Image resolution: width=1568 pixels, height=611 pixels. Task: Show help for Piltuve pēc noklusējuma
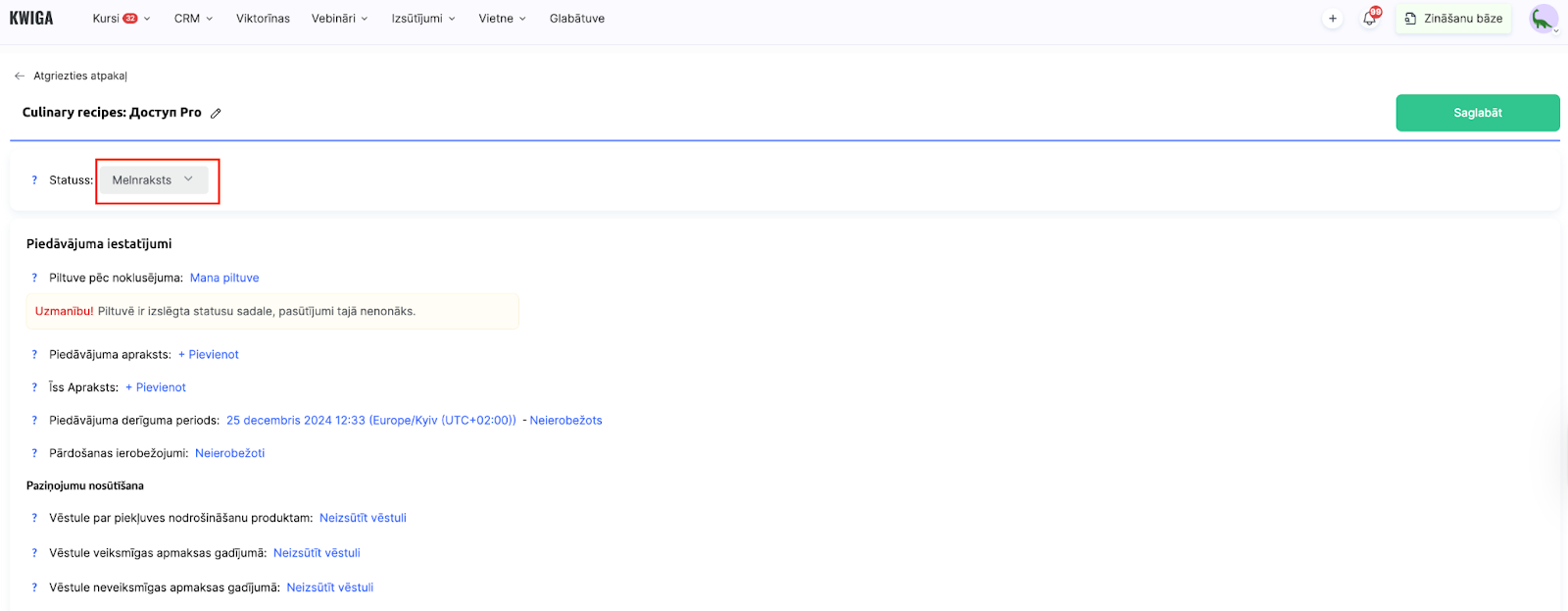34,278
